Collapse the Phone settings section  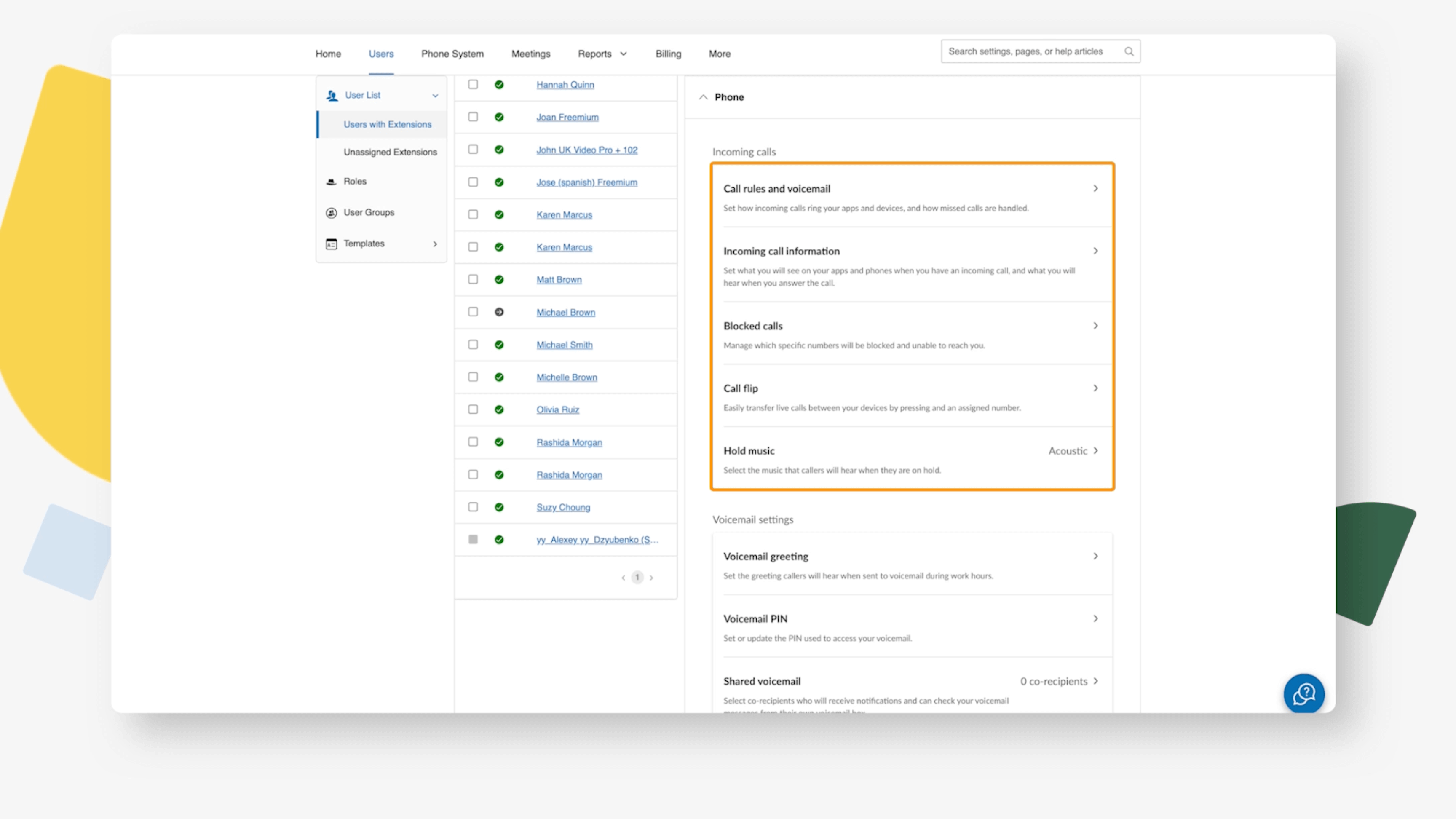click(x=703, y=96)
